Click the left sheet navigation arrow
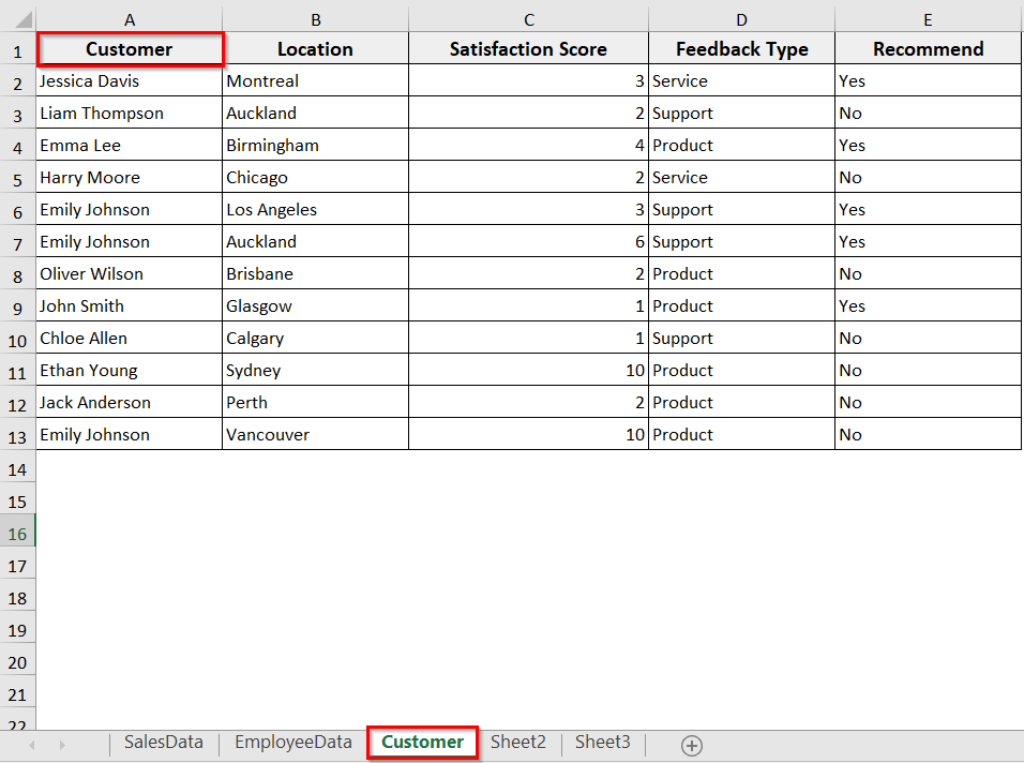This screenshot has width=1024, height=763. (32, 743)
